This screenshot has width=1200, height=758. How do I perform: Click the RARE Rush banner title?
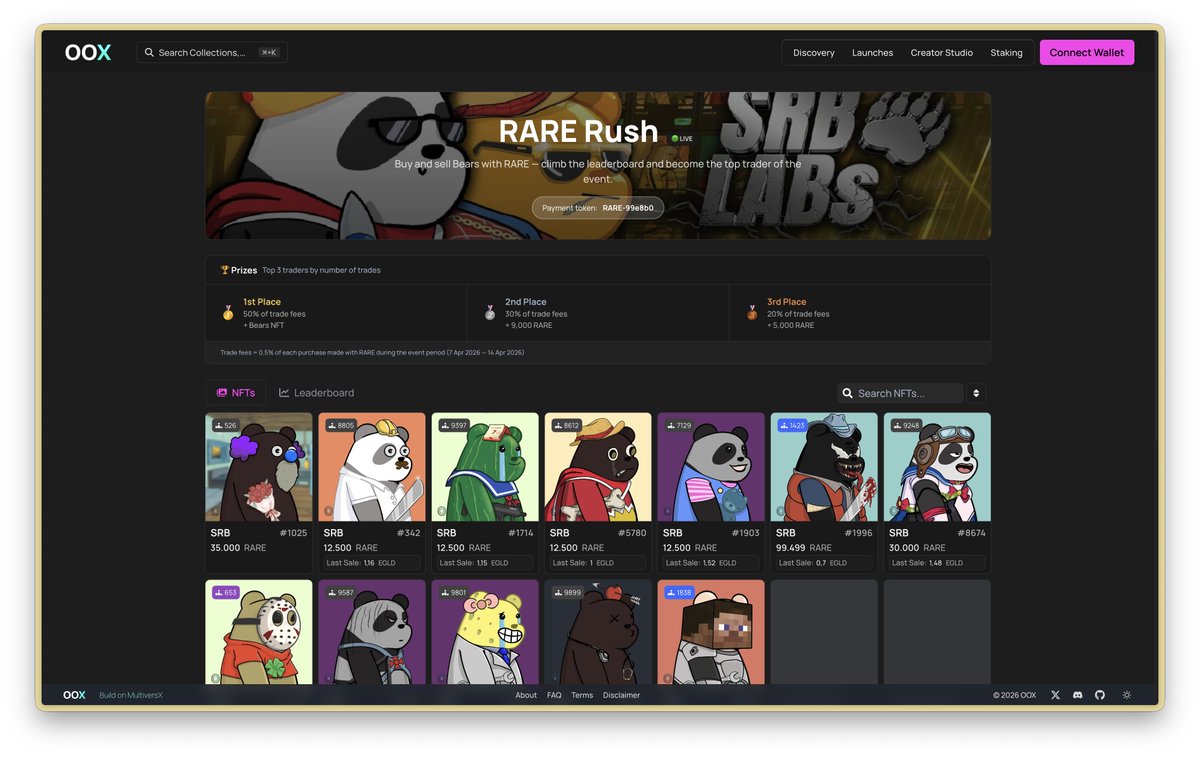[x=578, y=131]
